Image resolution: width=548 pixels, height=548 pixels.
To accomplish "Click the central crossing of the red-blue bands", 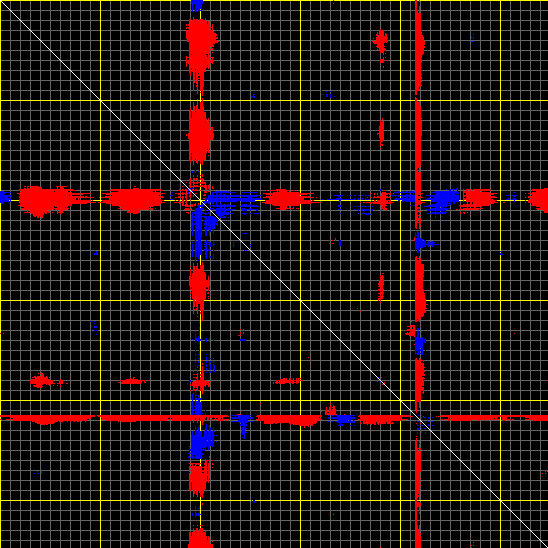I will pyautogui.click(x=201, y=201).
